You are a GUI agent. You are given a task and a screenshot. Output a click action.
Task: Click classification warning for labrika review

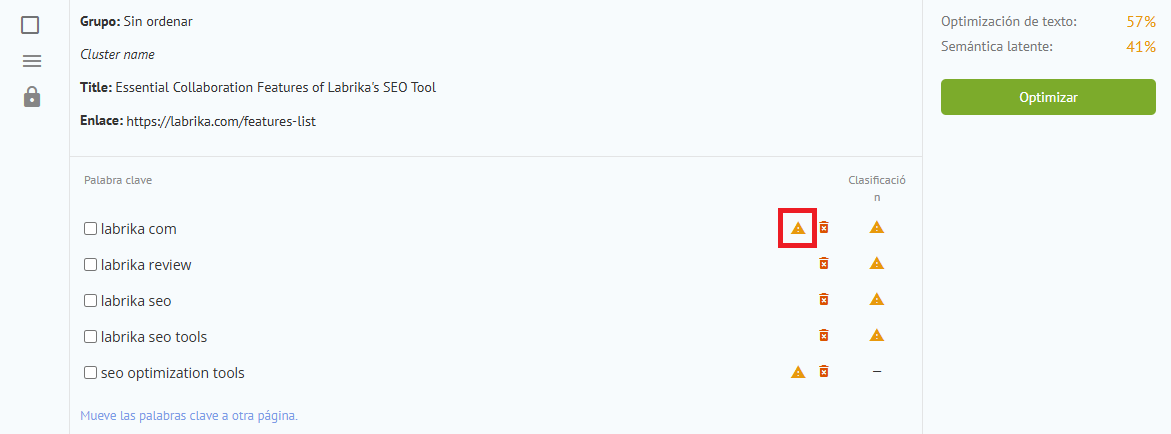pos(877,263)
